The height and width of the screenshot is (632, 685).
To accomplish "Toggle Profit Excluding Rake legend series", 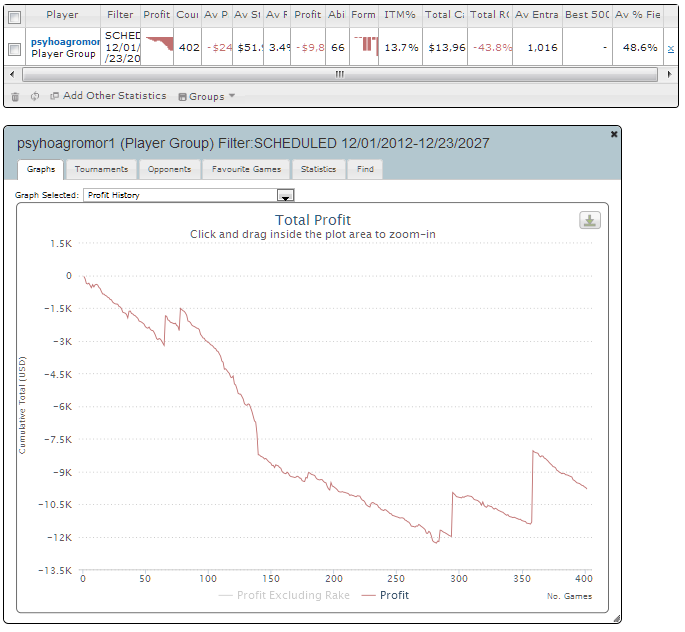I will [x=284, y=595].
